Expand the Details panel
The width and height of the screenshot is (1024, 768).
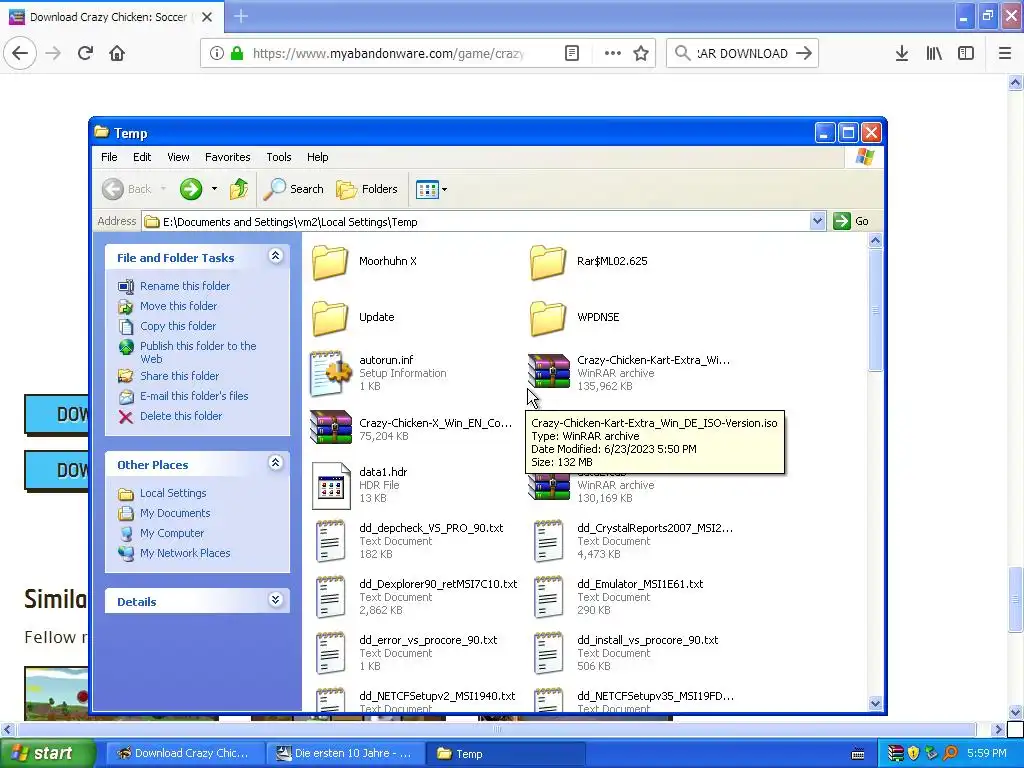[276, 600]
